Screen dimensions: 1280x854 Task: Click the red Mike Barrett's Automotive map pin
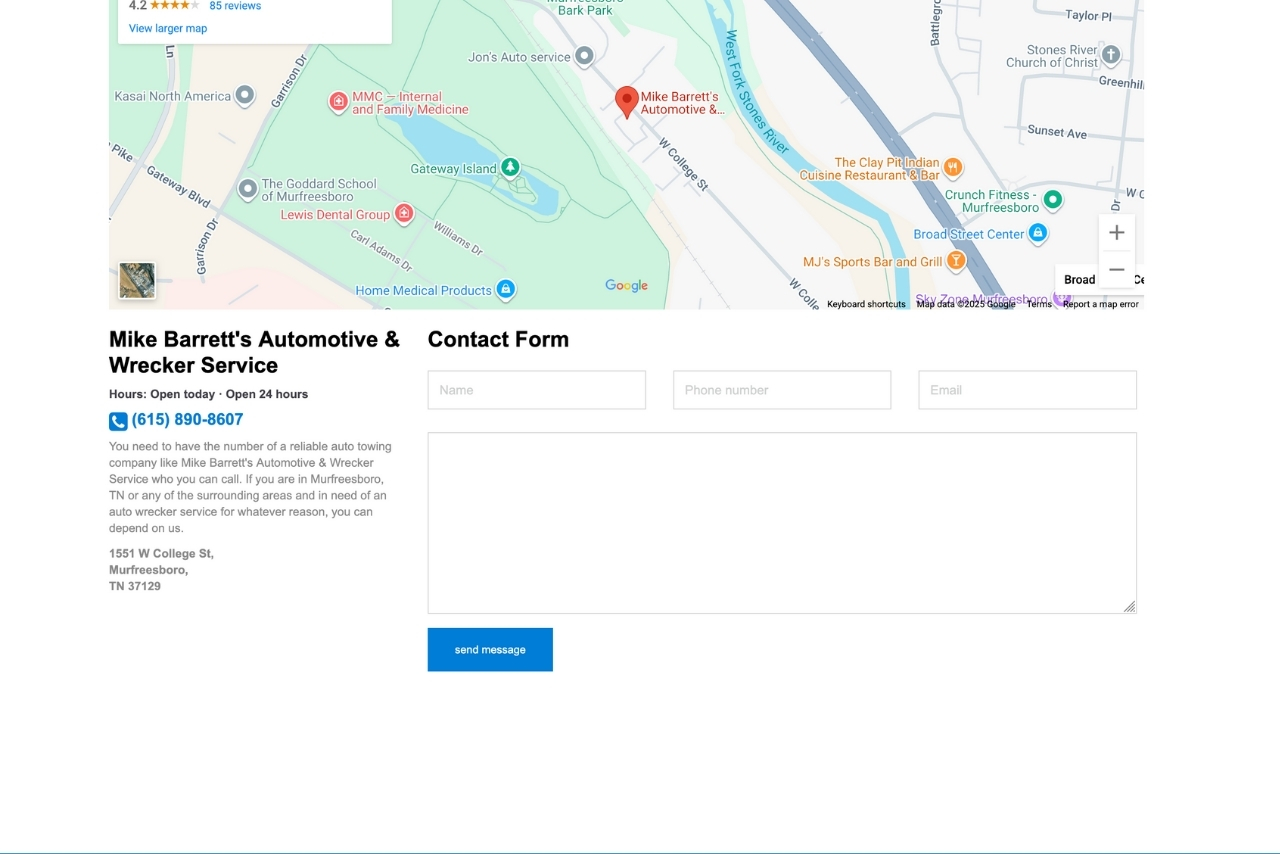click(627, 101)
